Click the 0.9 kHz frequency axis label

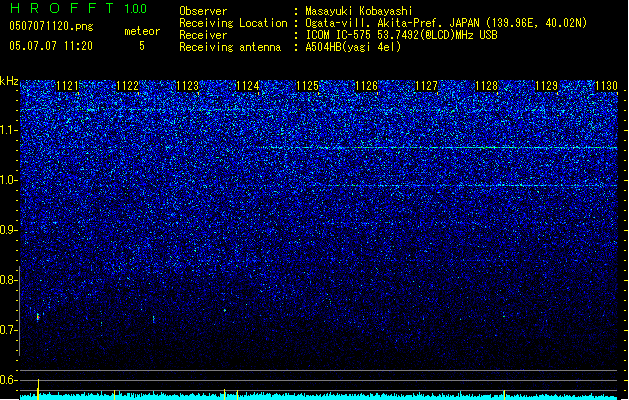9,230
